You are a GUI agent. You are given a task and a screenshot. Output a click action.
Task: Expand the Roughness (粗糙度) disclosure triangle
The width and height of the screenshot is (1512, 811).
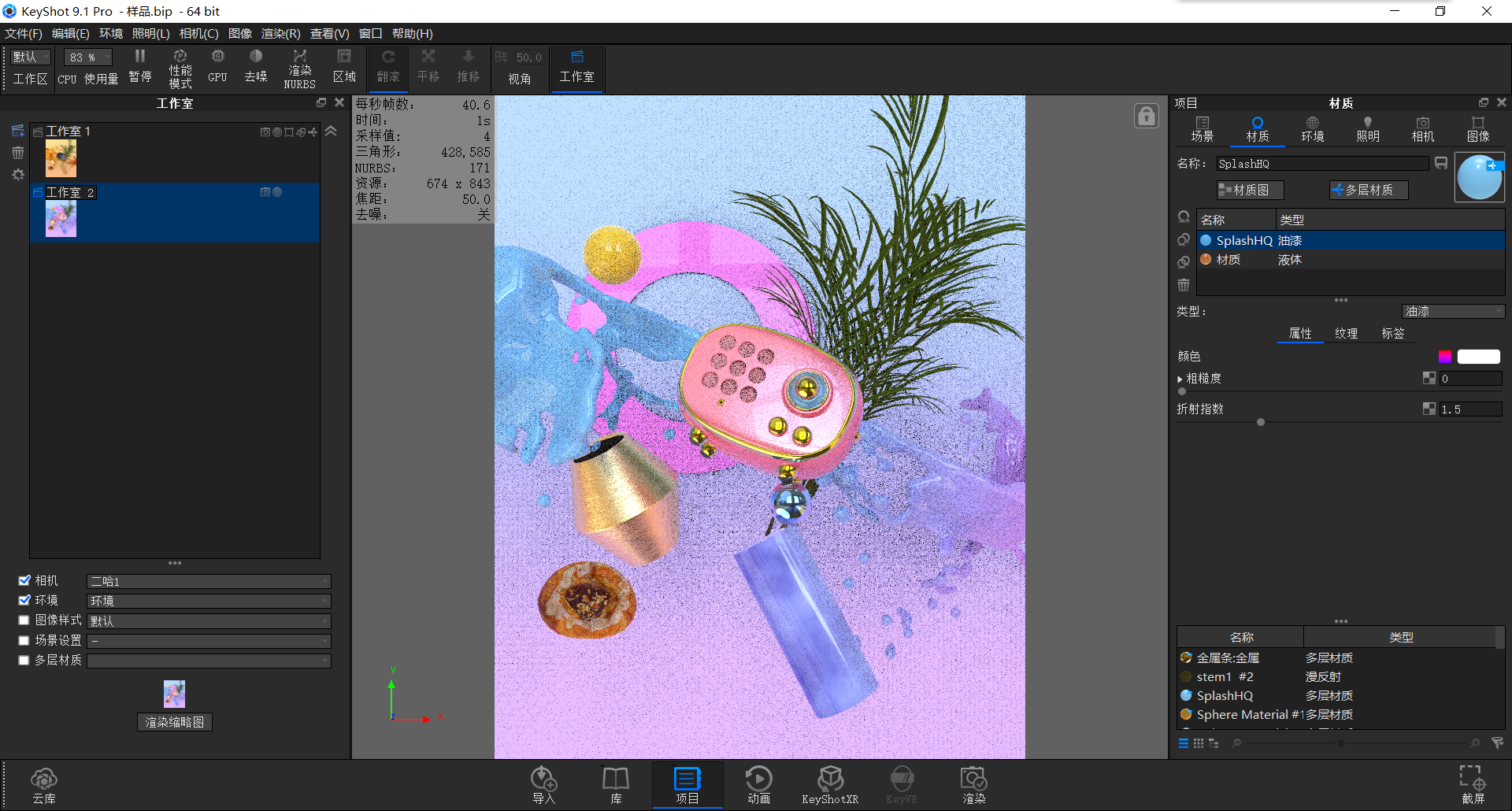(x=1180, y=380)
